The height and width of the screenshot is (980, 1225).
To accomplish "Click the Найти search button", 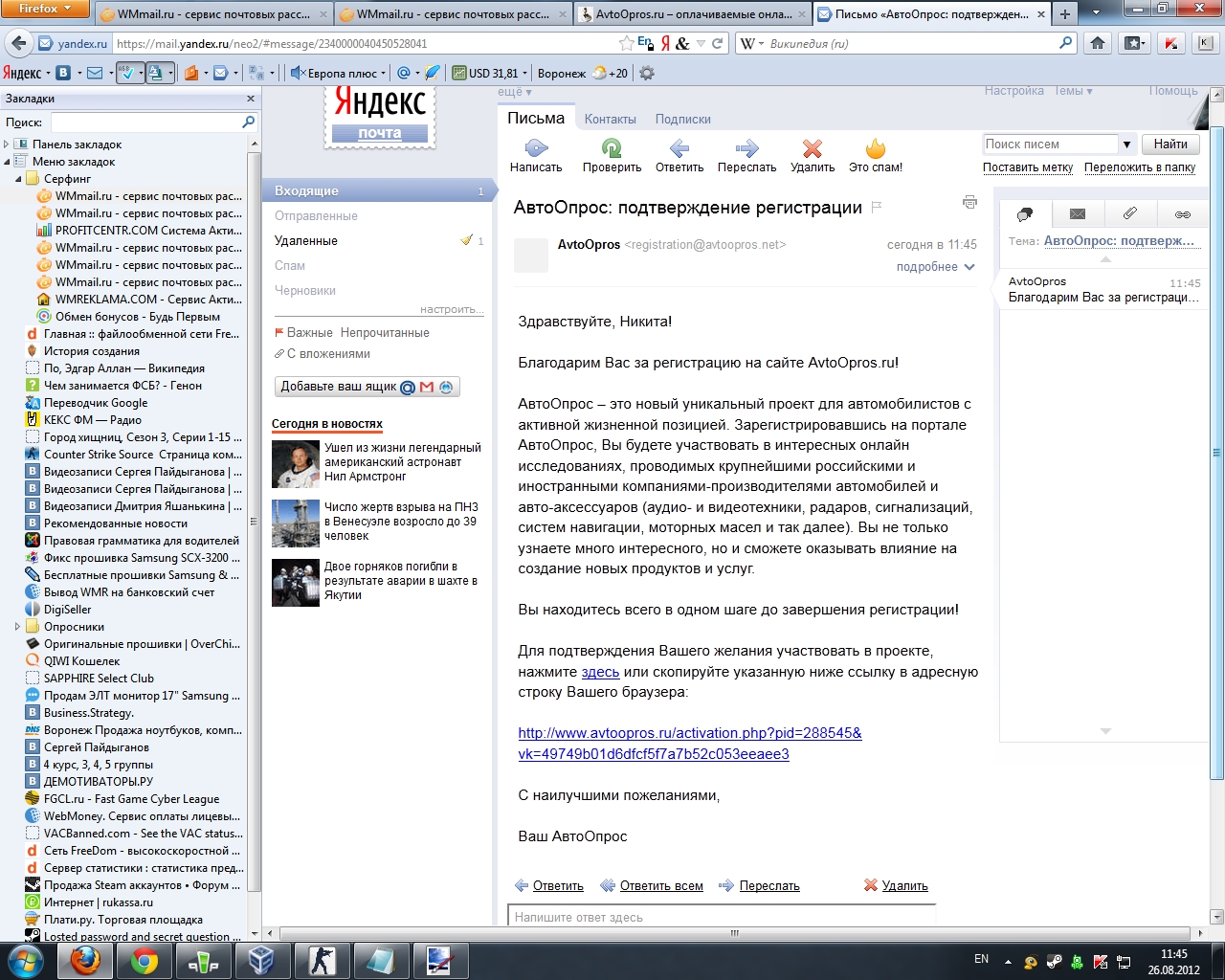I will point(1170,145).
